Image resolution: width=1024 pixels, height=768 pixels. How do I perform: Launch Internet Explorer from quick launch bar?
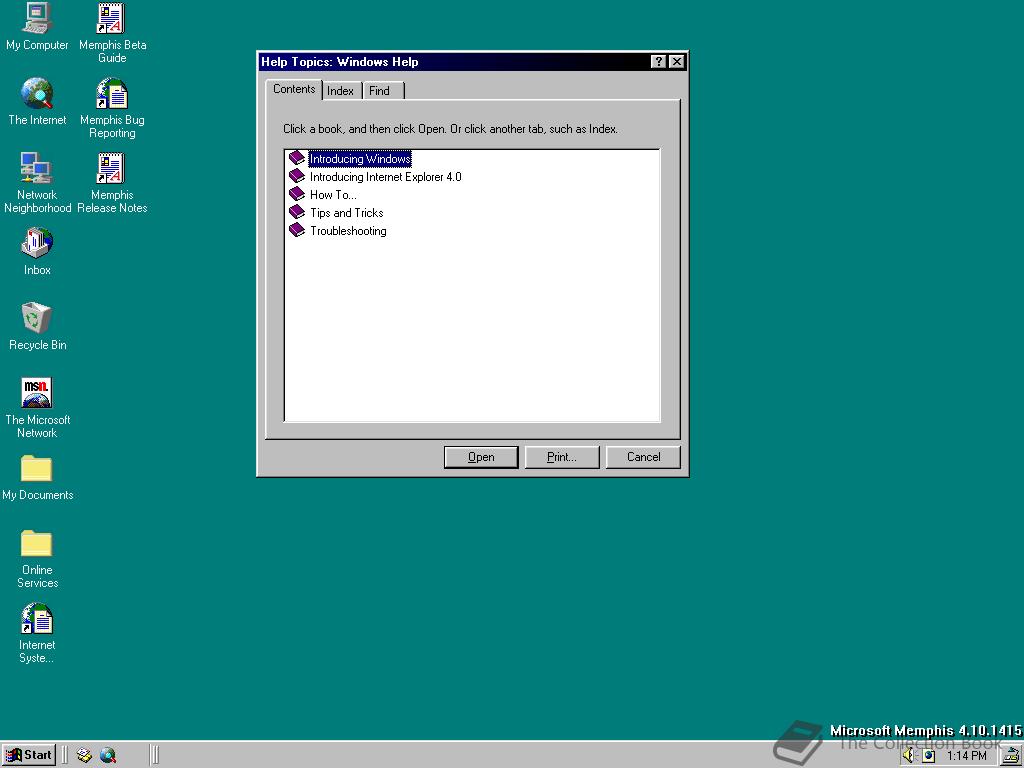(x=108, y=756)
